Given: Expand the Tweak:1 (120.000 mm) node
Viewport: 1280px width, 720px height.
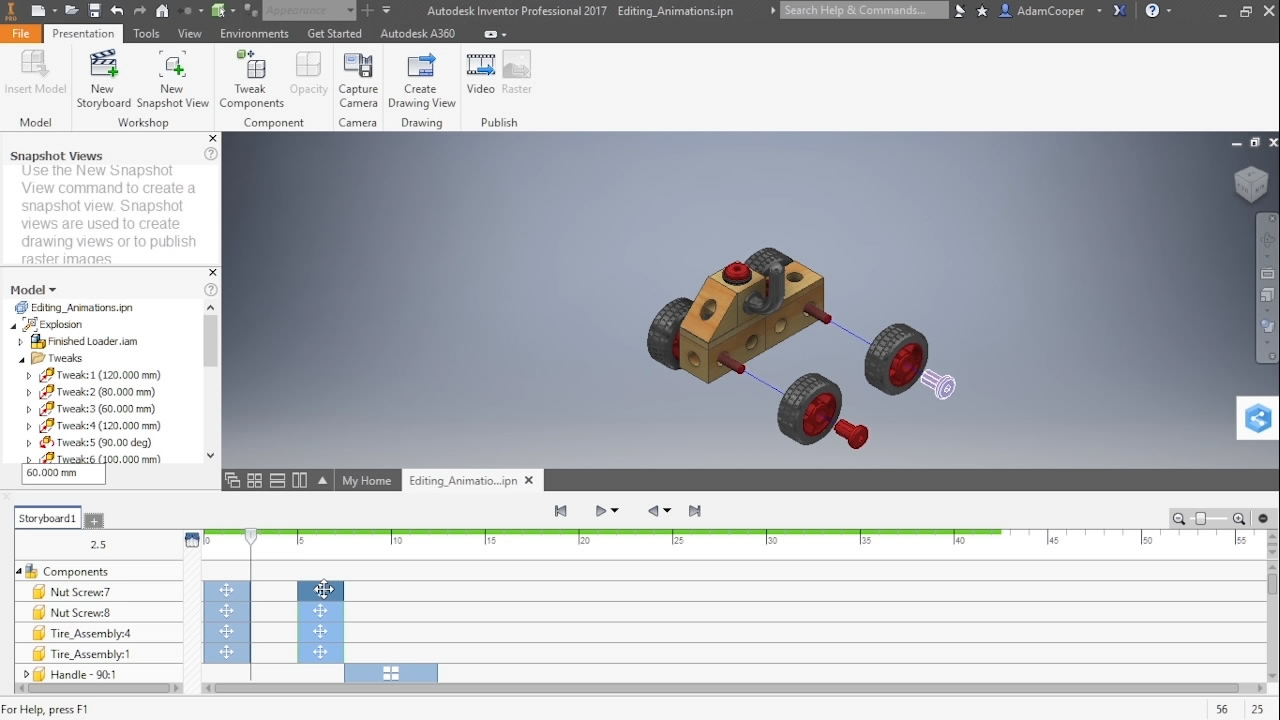Looking at the screenshot, I should [29, 376].
